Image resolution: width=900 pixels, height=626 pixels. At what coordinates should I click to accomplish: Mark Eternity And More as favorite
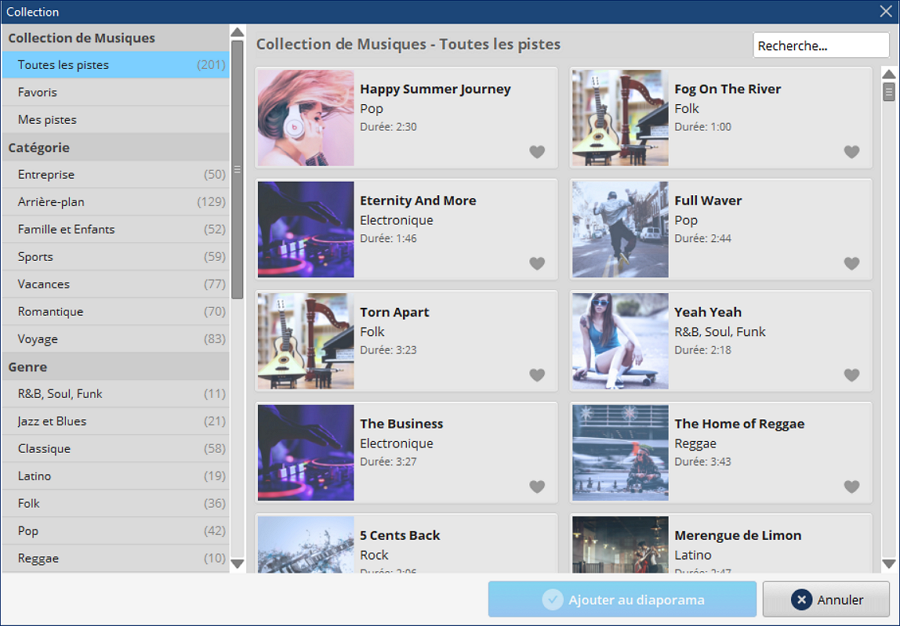(537, 263)
